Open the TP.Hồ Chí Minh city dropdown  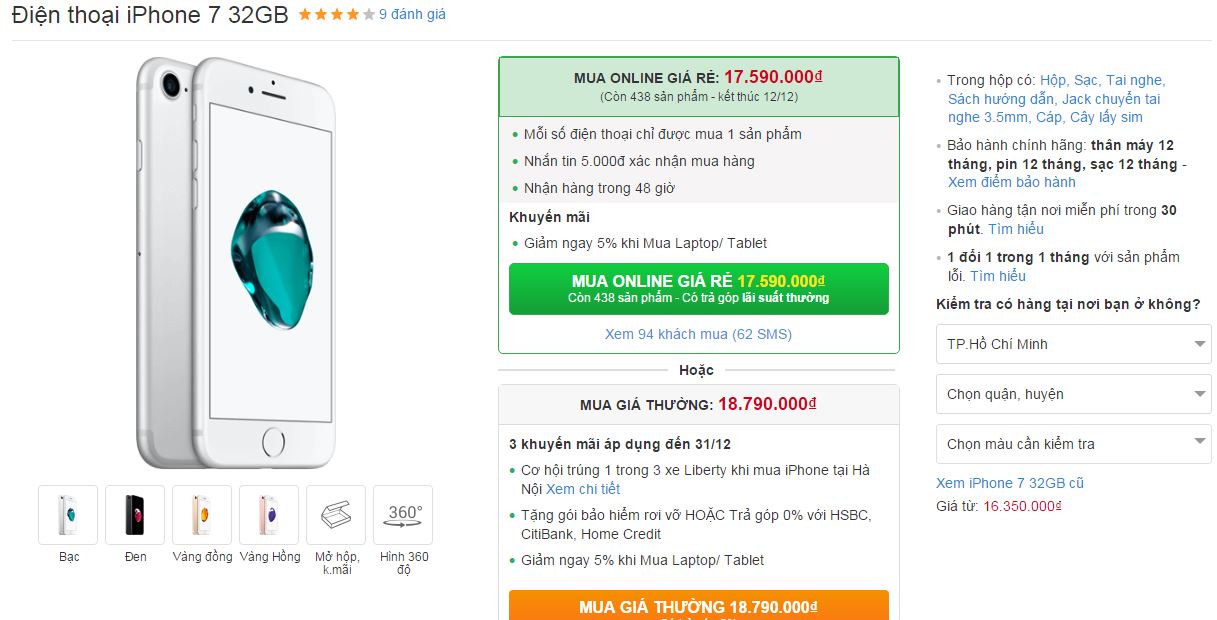[x=1073, y=344]
